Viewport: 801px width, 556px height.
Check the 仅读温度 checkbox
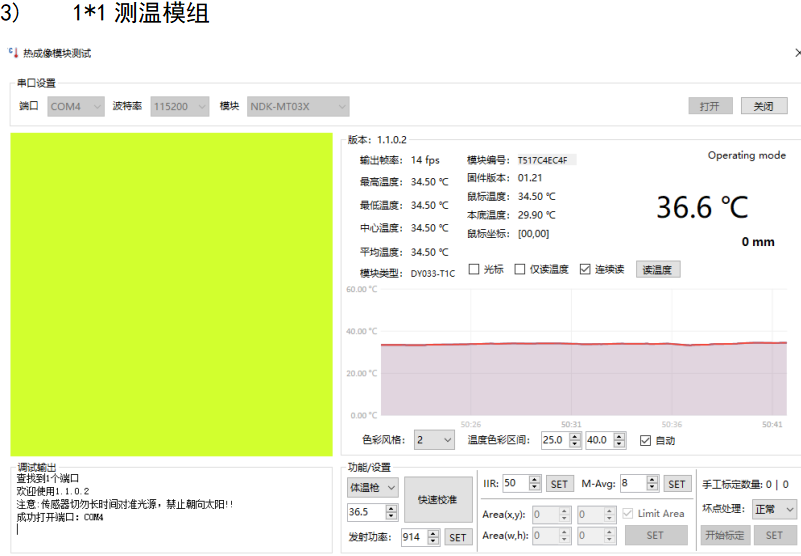[x=520, y=269]
